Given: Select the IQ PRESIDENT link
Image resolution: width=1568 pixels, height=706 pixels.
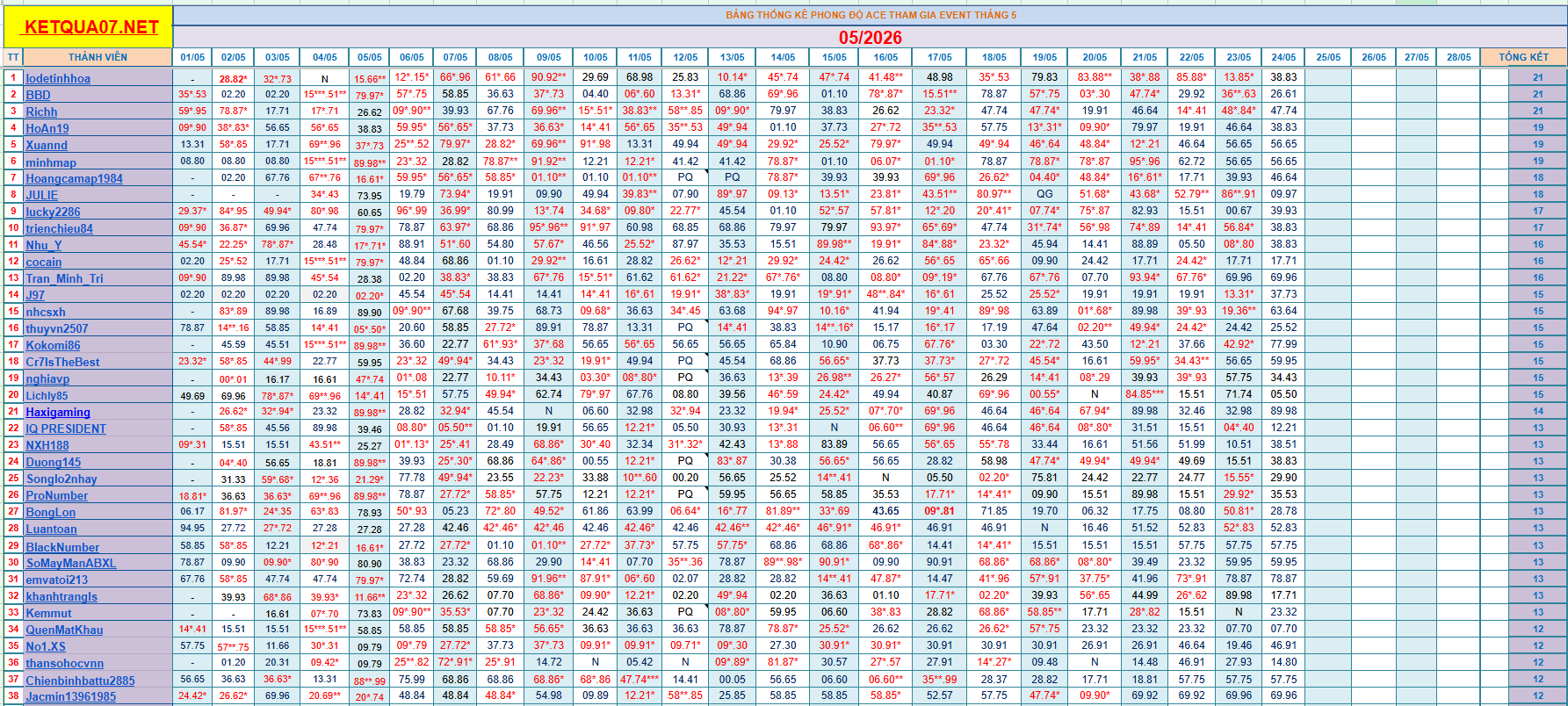Looking at the screenshot, I should point(66,429).
